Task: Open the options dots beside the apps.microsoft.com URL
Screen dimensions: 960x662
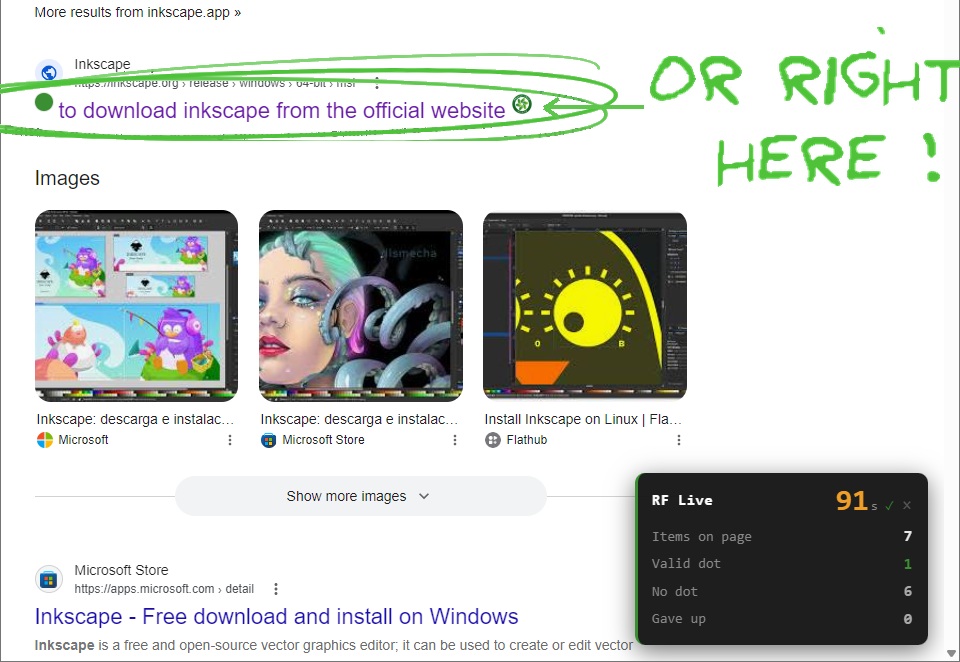Action: [276, 589]
